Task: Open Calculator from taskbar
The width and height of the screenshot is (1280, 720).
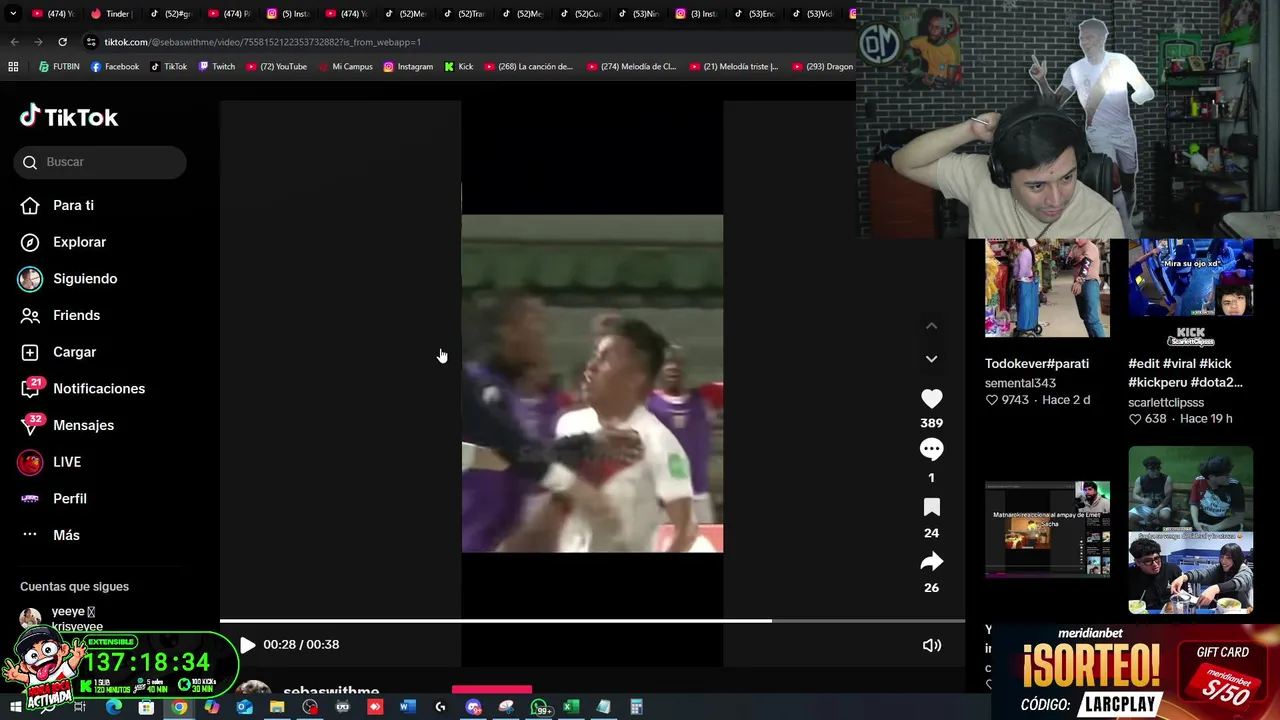Action: click(636, 707)
